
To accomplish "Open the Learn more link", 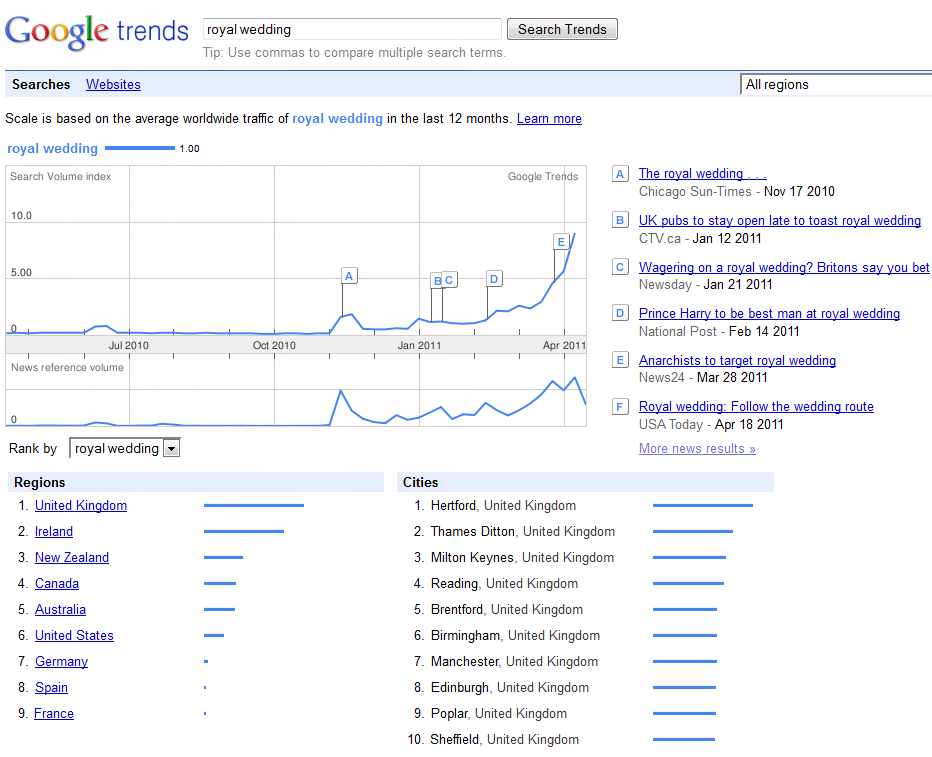I will (549, 119).
